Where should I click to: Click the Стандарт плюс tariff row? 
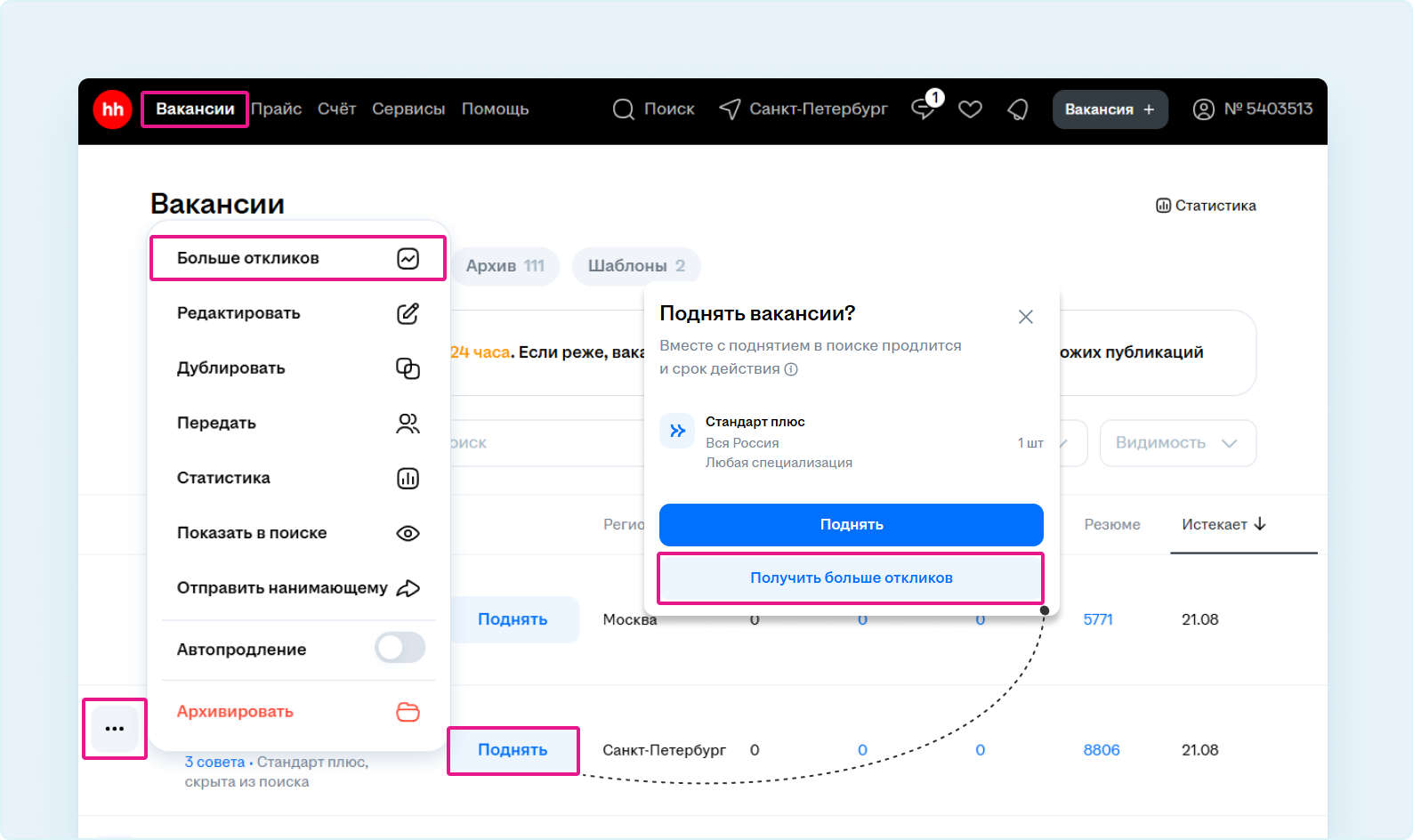click(852, 442)
